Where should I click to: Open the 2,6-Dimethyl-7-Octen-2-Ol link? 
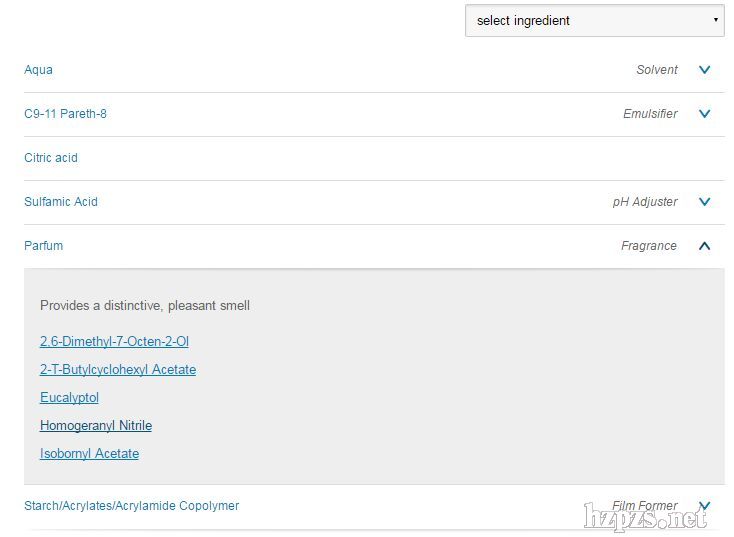(114, 342)
